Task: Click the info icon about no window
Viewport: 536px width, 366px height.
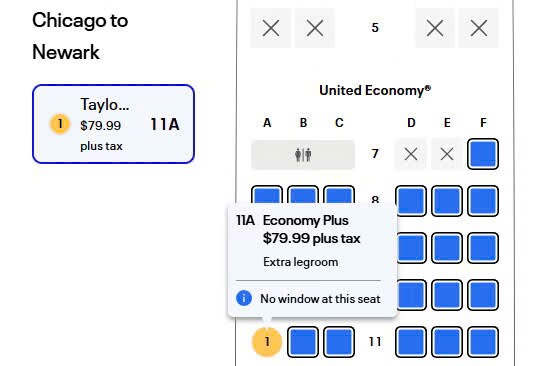Action: pyautogui.click(x=244, y=298)
